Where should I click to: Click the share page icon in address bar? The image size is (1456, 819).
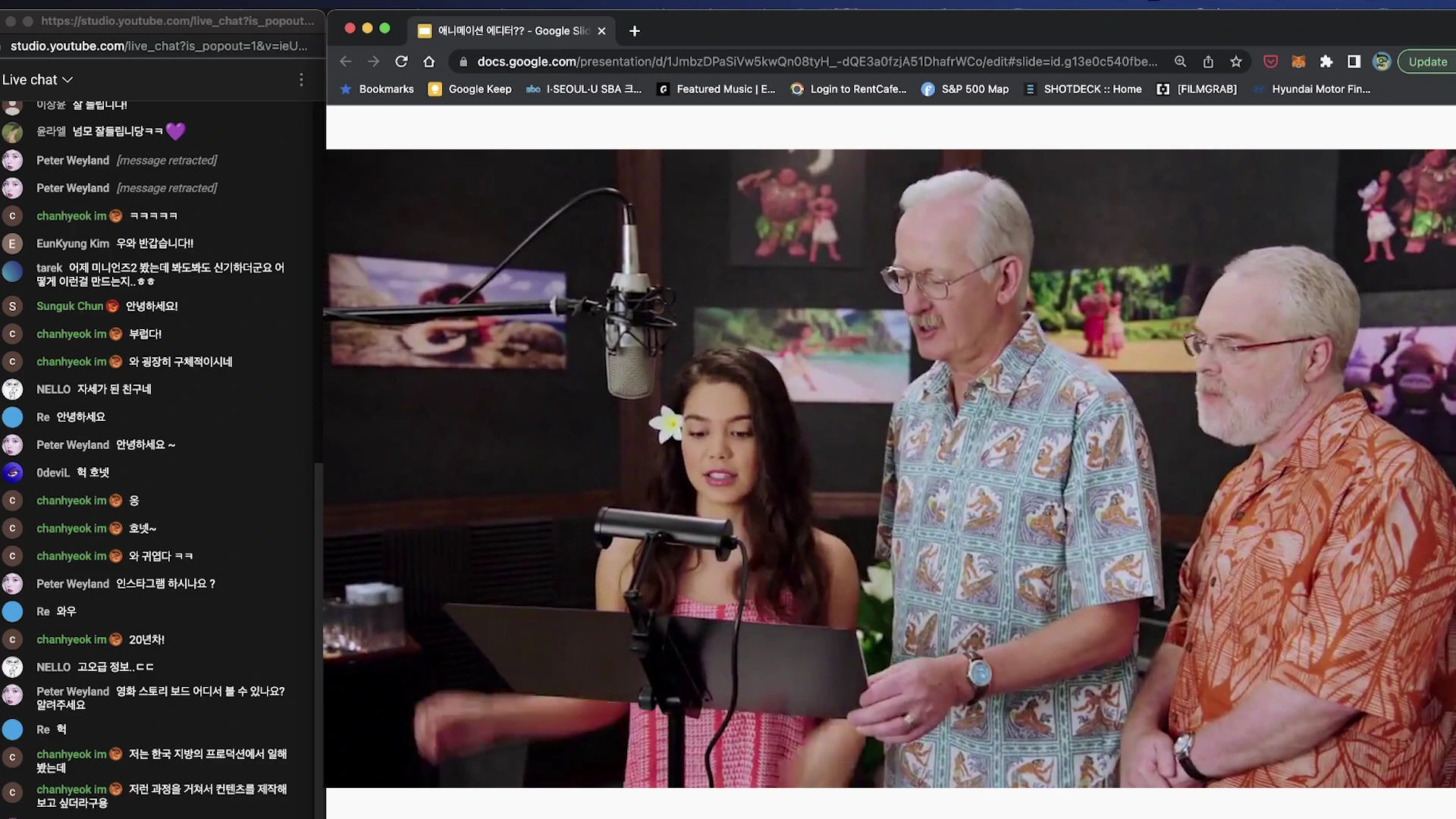click(1208, 61)
